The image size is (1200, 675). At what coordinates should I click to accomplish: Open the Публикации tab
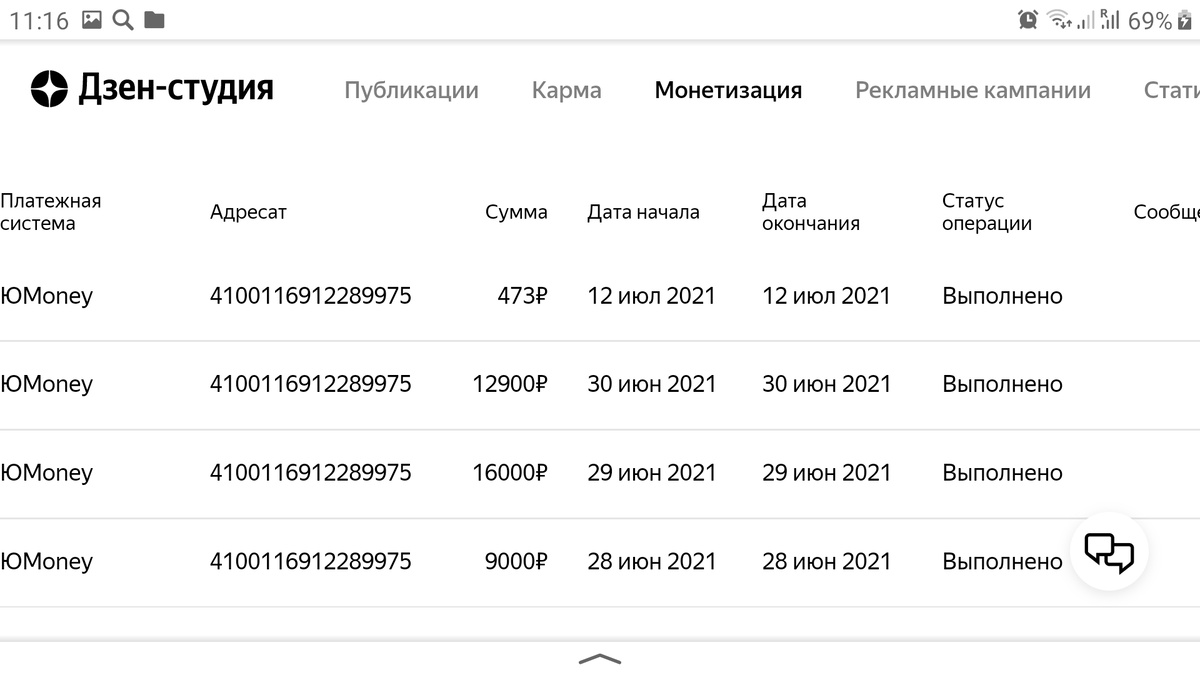tap(411, 90)
